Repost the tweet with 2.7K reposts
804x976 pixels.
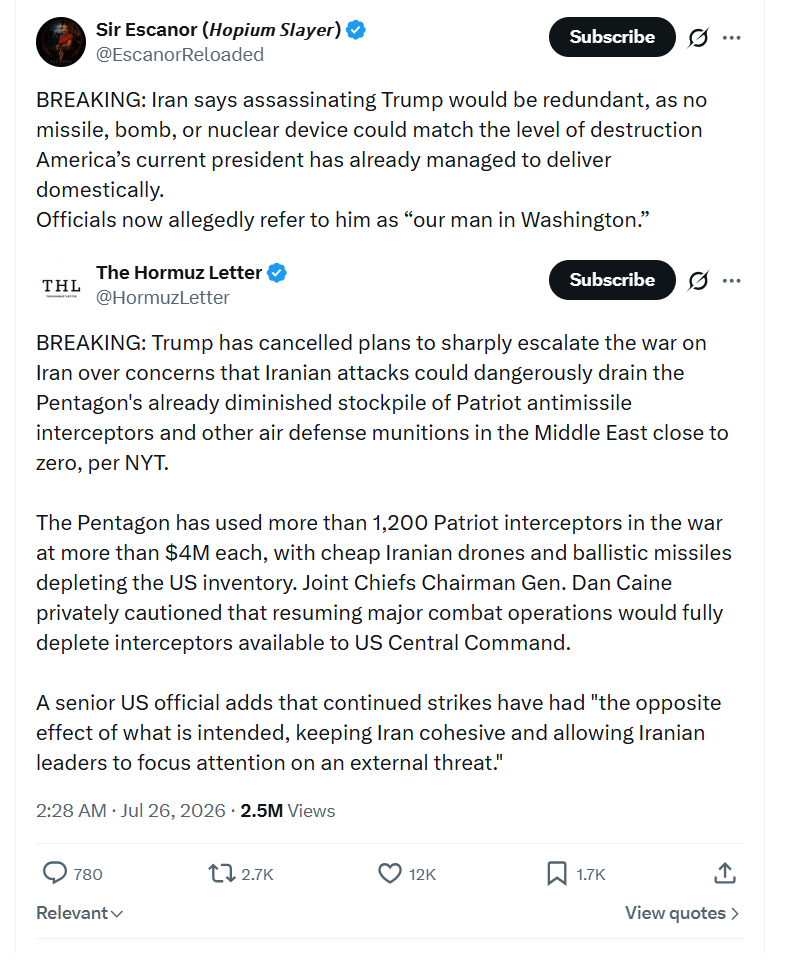click(221, 873)
